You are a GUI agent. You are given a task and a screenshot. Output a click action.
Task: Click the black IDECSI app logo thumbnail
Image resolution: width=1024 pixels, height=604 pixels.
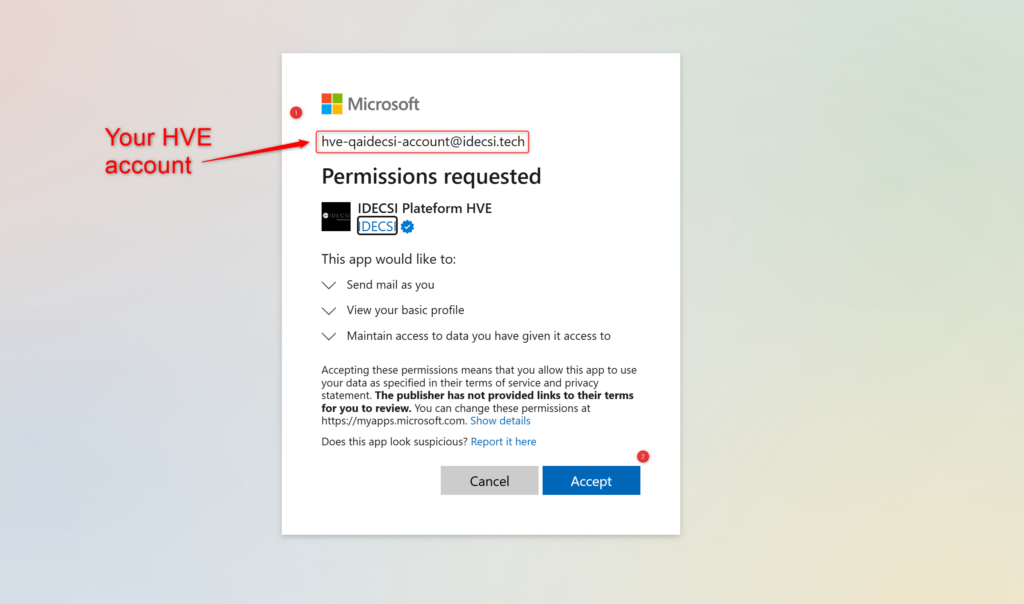point(336,217)
